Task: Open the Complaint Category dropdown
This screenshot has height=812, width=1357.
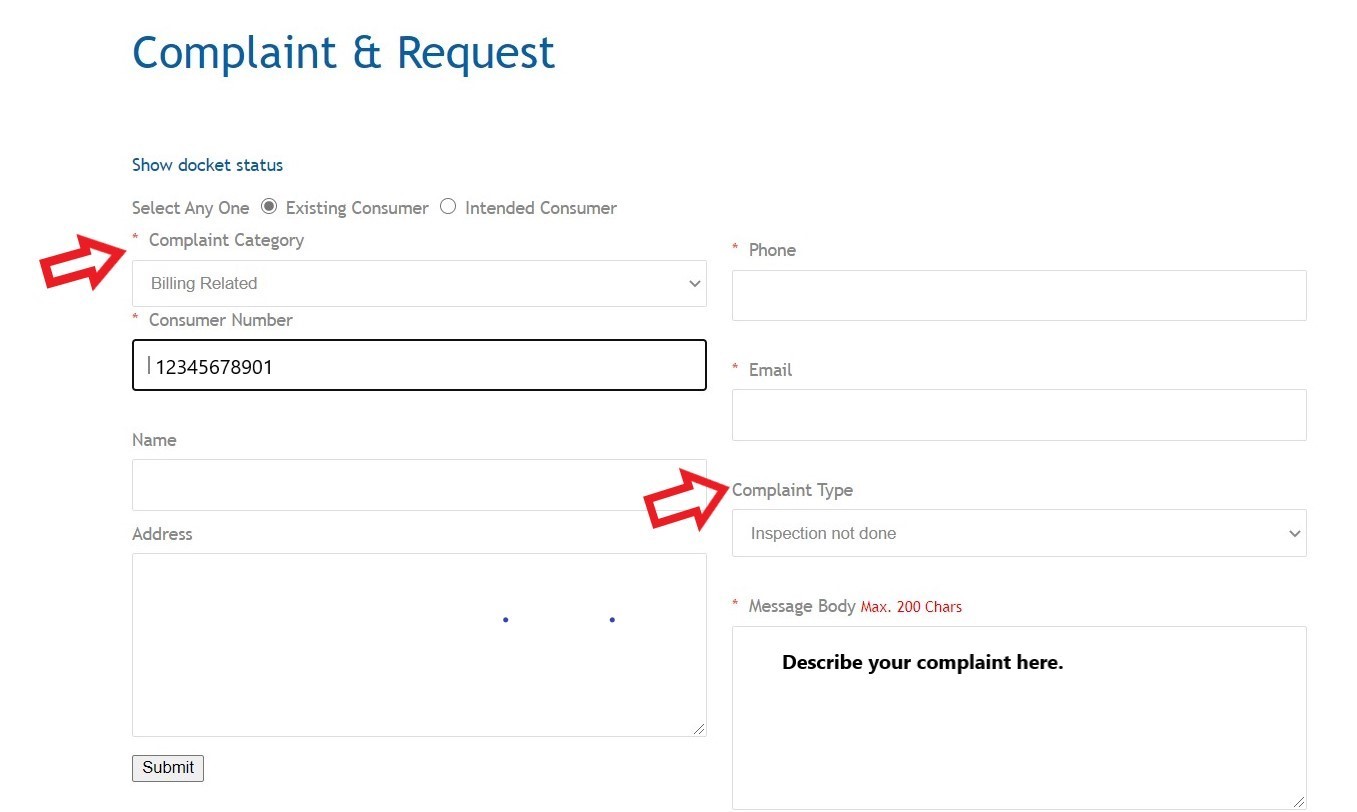Action: point(419,284)
